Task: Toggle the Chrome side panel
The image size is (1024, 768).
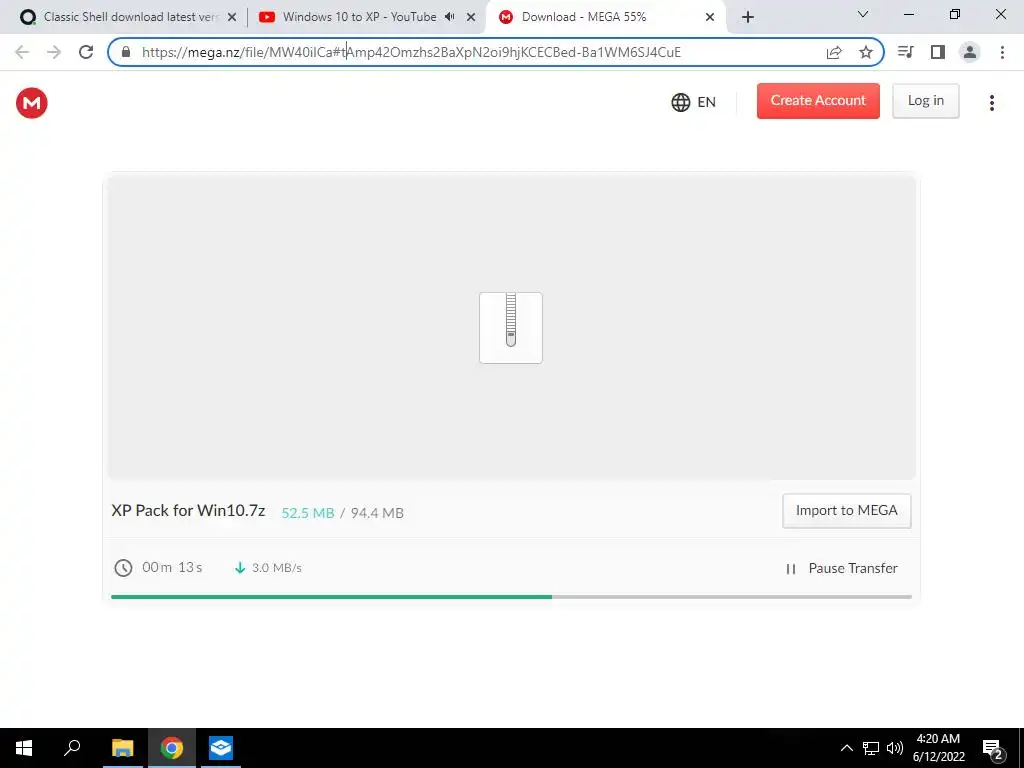Action: (x=938, y=52)
